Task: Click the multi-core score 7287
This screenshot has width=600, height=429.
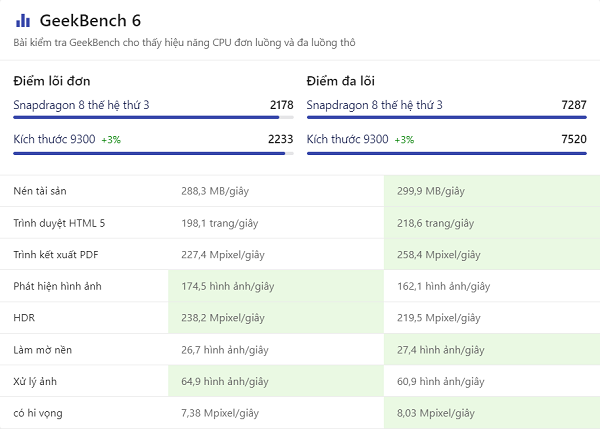Action: (574, 105)
